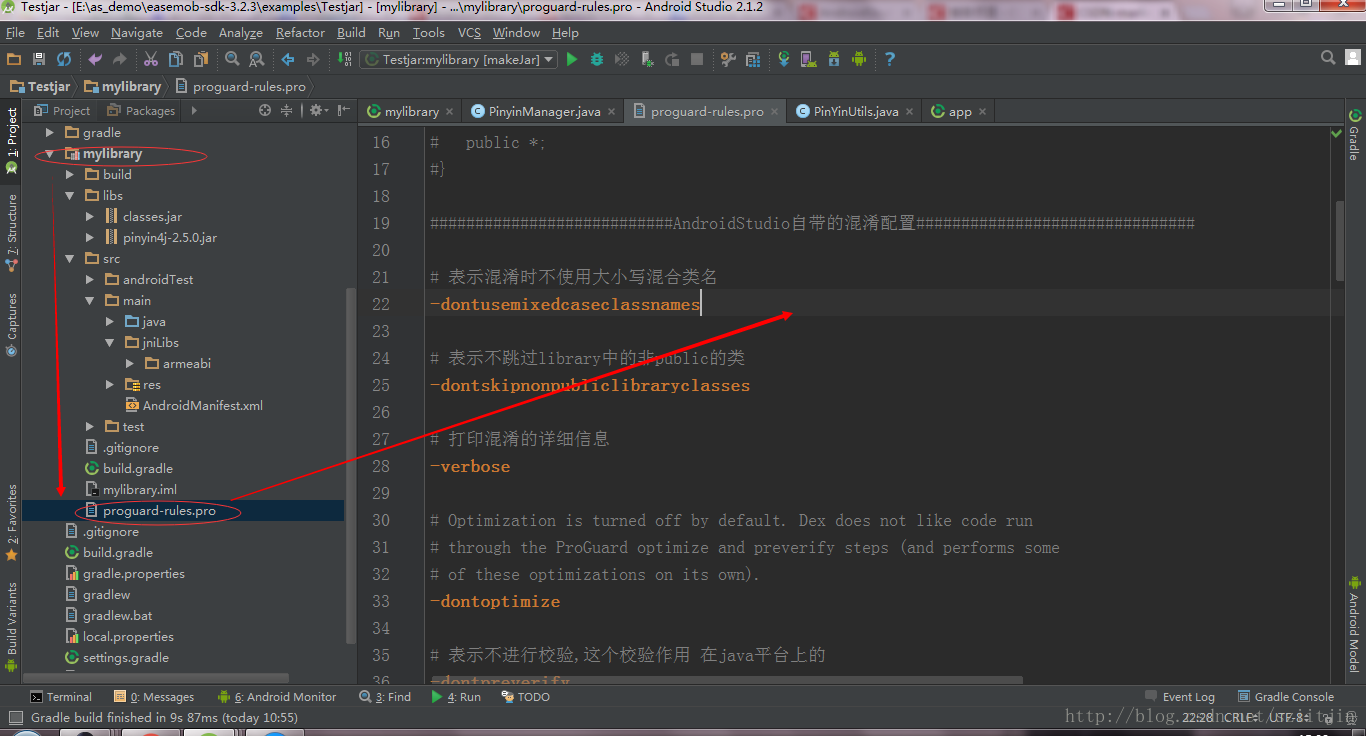Open the Build menu

point(351,32)
